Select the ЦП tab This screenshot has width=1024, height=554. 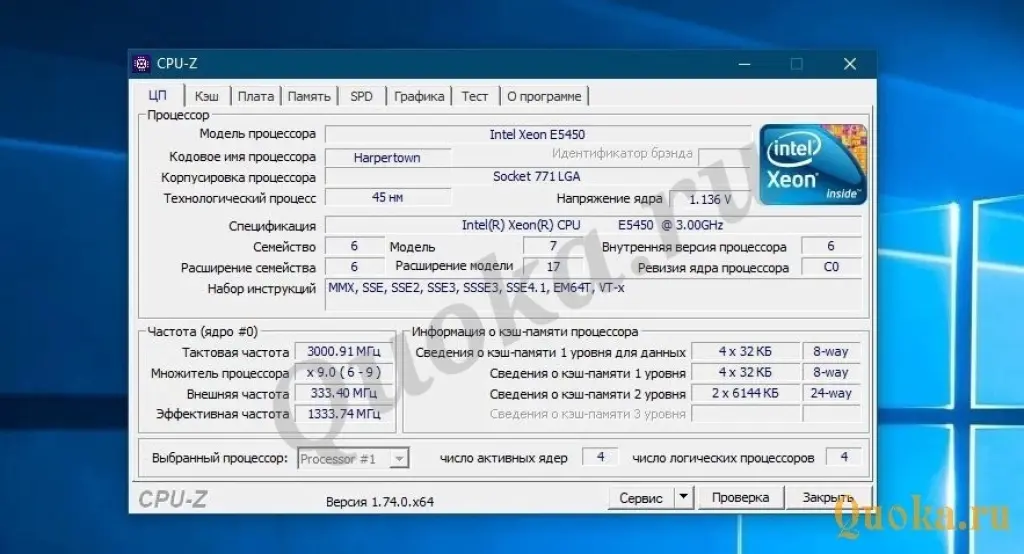[157, 95]
